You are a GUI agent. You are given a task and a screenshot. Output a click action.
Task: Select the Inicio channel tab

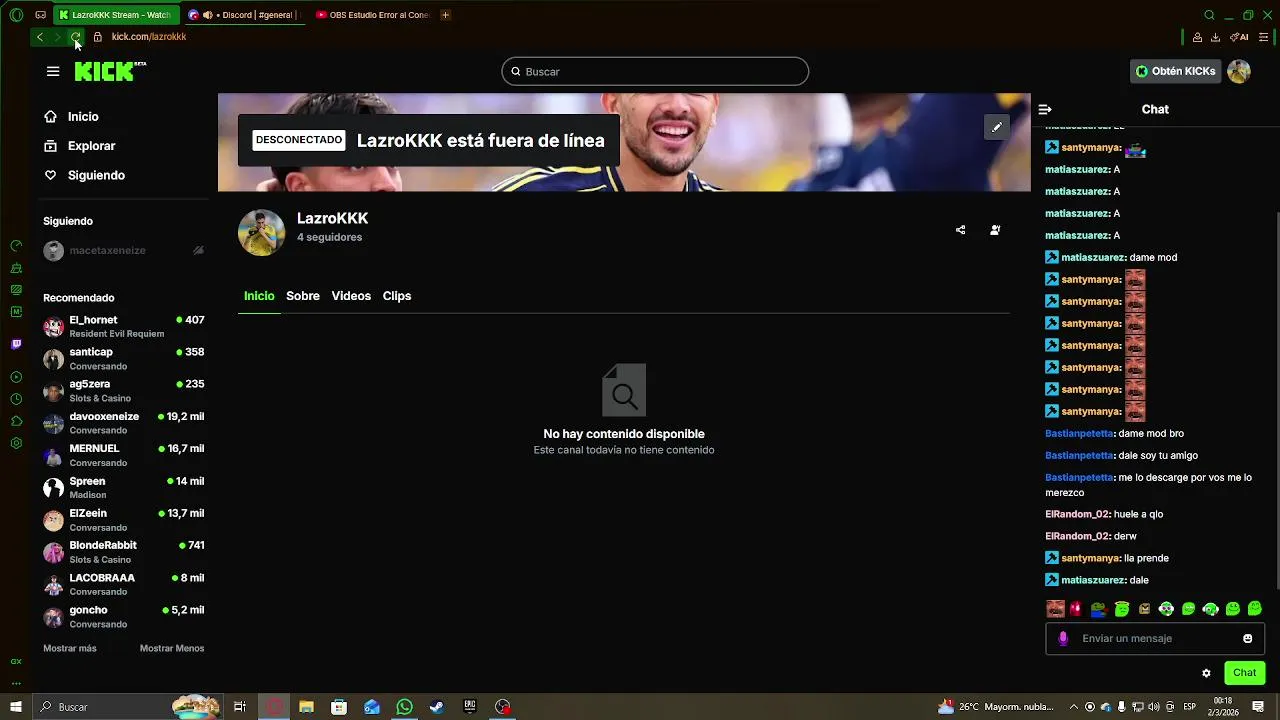(259, 296)
